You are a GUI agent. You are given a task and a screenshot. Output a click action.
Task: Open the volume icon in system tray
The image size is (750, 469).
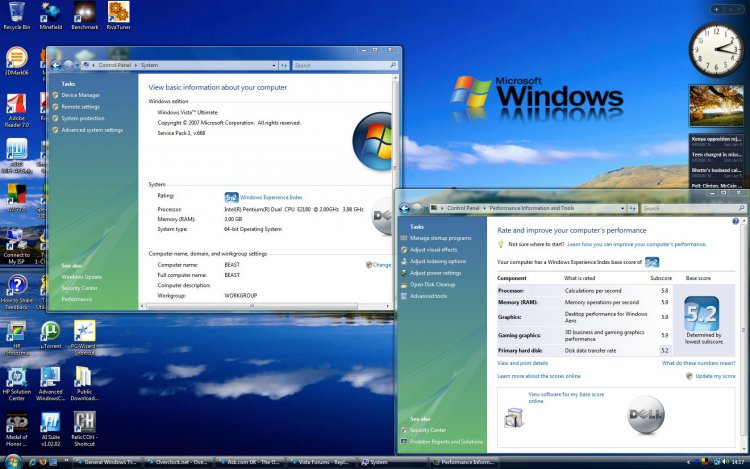(726, 462)
